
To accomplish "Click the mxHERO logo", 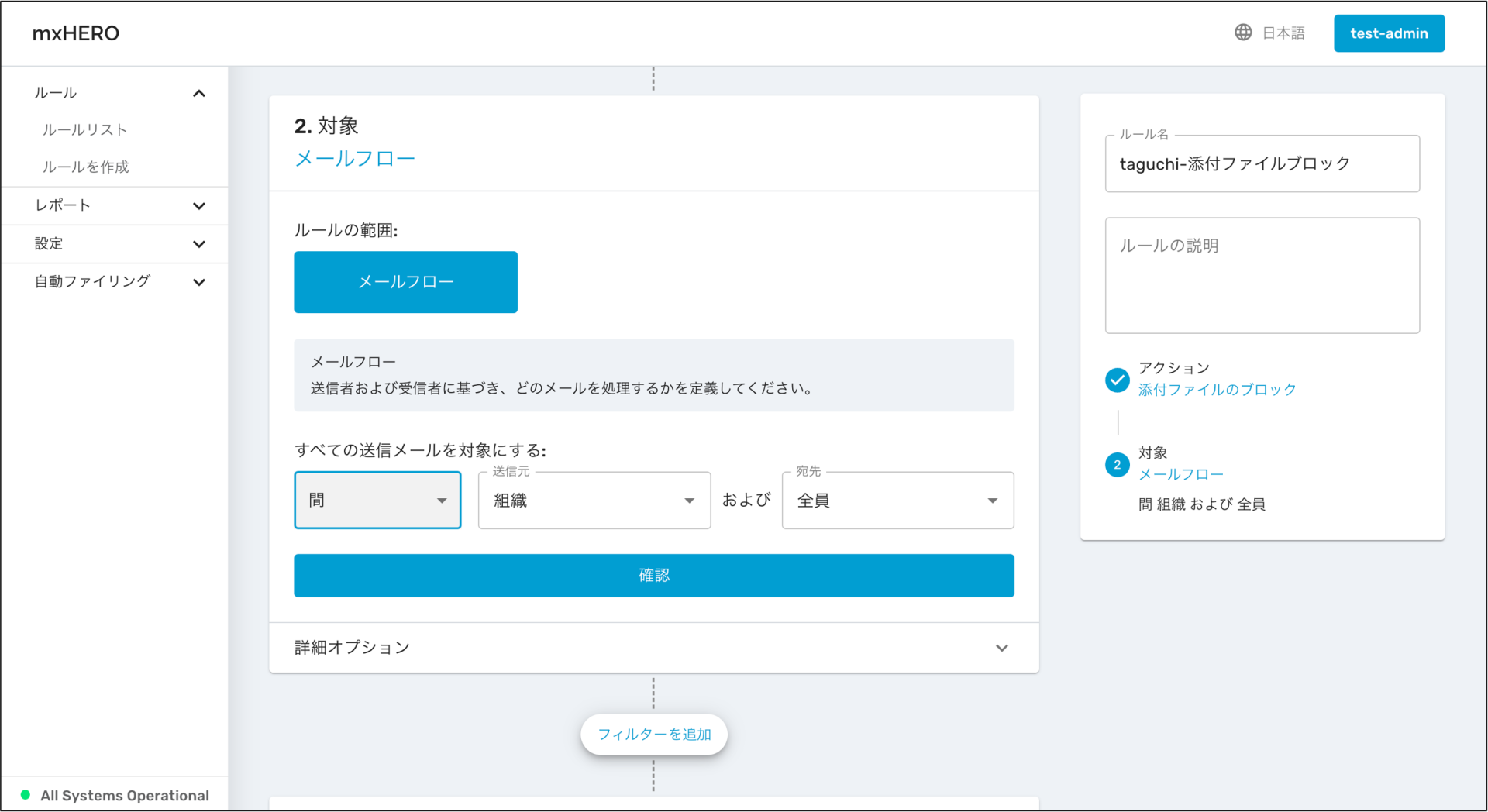I will click(x=75, y=33).
